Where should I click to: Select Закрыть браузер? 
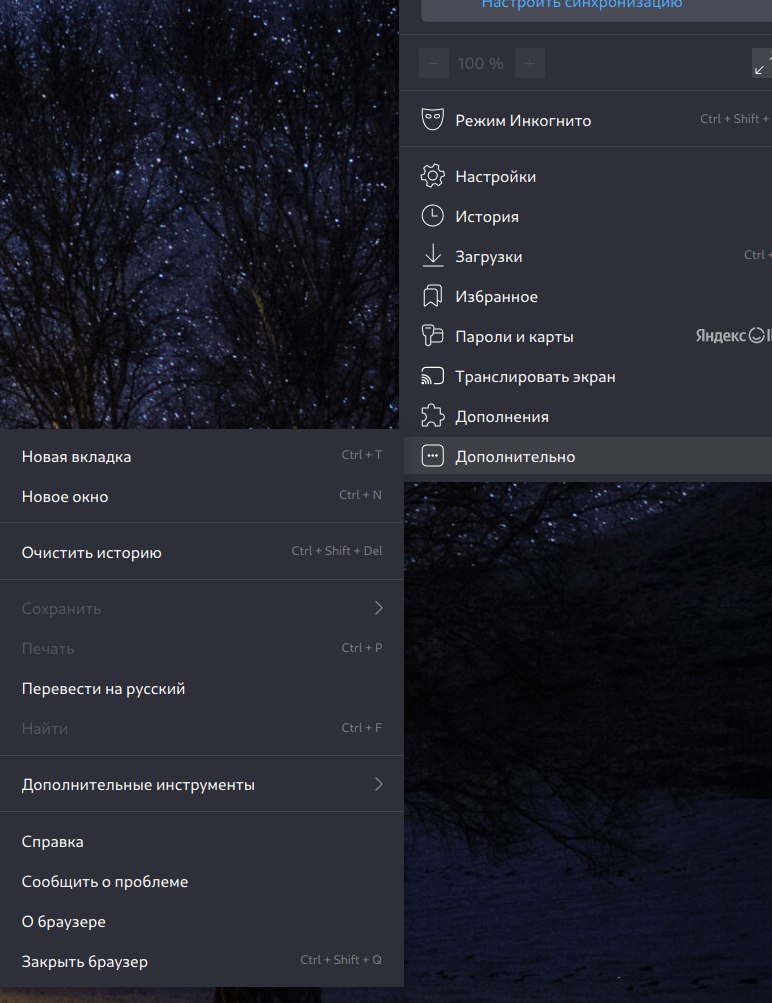[x=201, y=961]
